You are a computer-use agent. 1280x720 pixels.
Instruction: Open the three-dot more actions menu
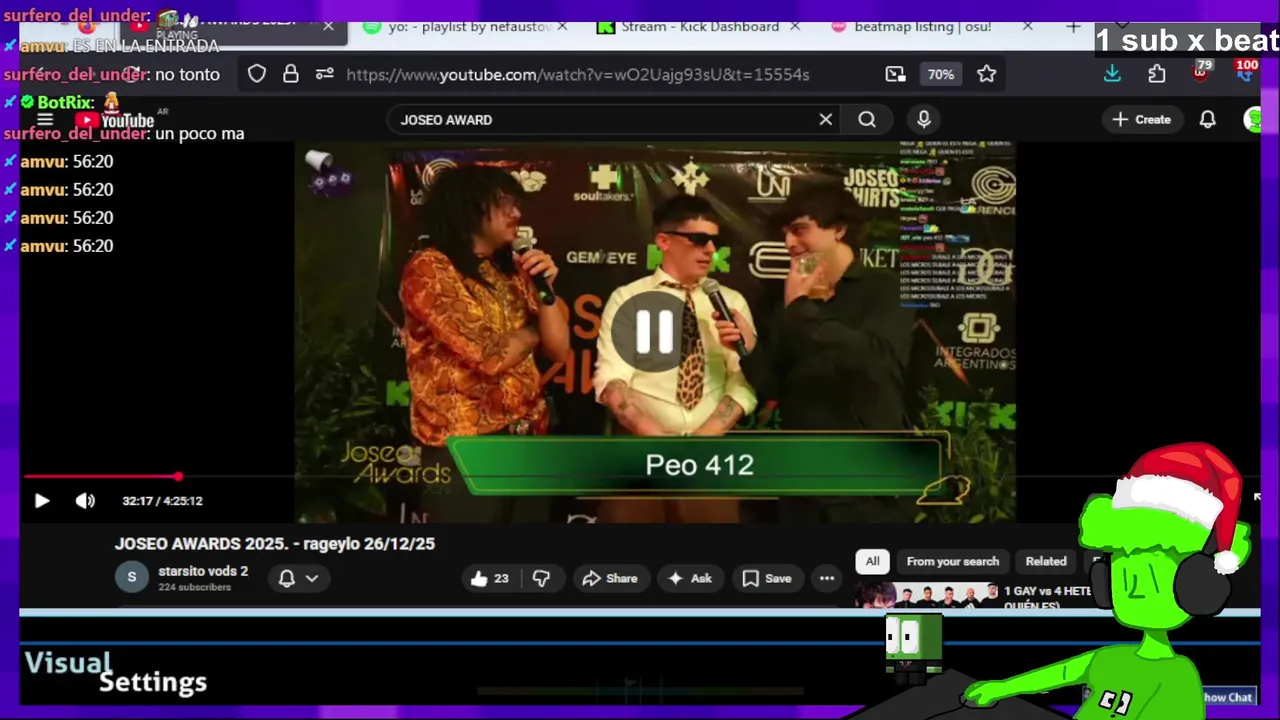tap(826, 578)
